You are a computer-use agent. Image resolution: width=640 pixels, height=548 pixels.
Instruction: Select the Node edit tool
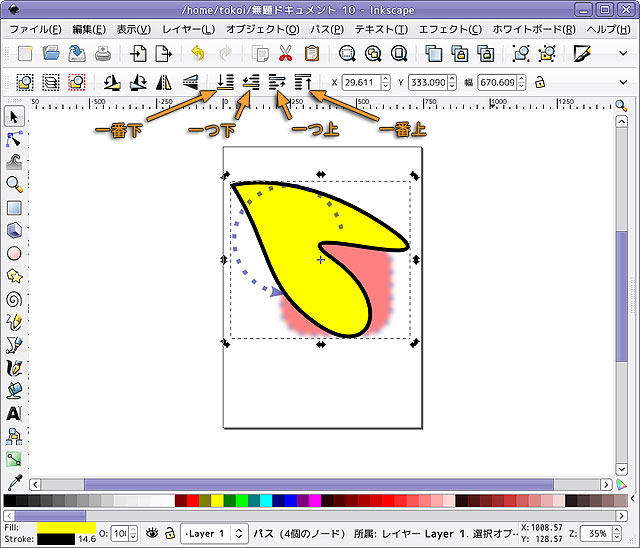coord(14,139)
